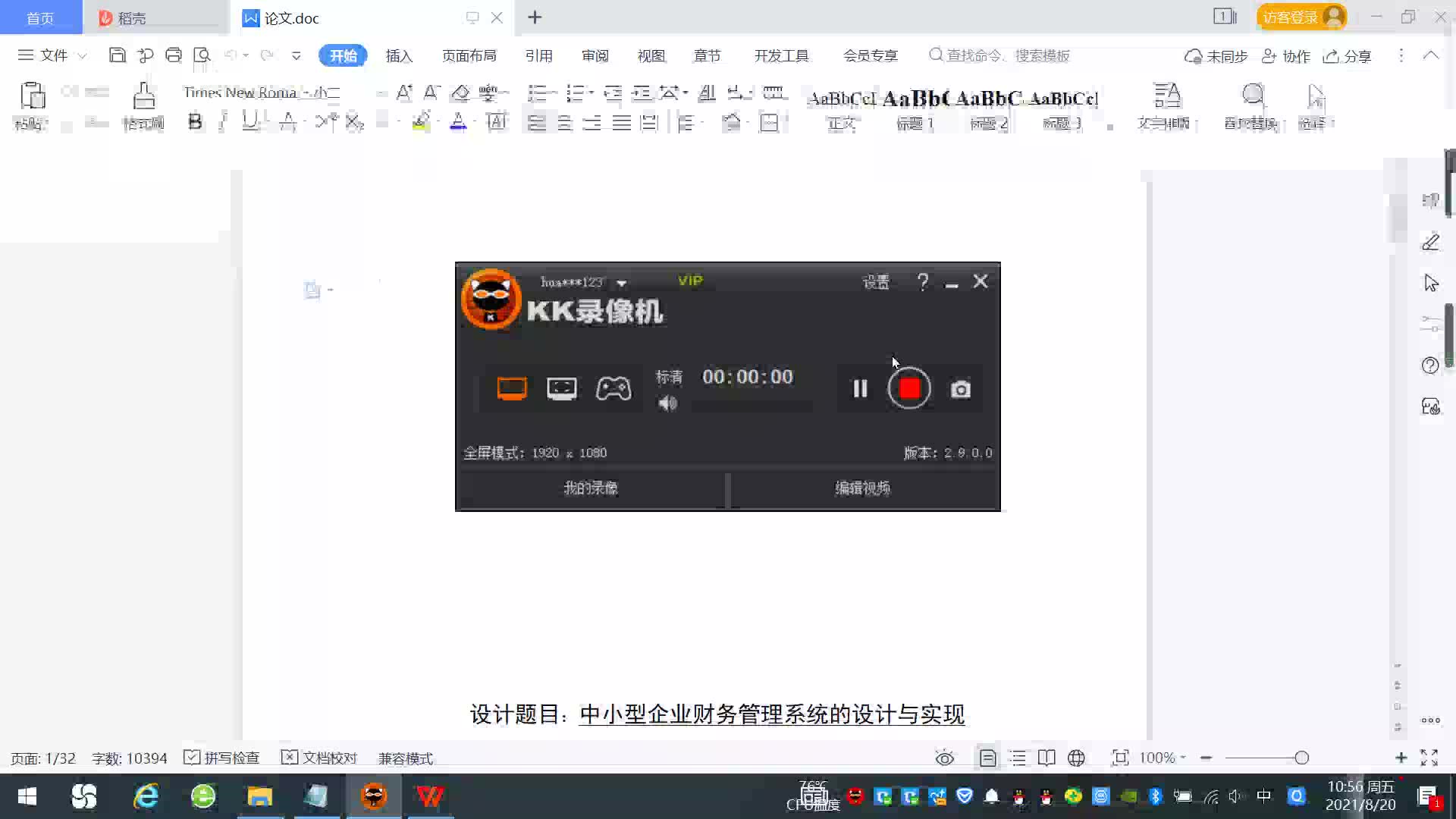Open the font name combo box
Screen dimensions: 1456x819
pyautogui.click(x=243, y=93)
